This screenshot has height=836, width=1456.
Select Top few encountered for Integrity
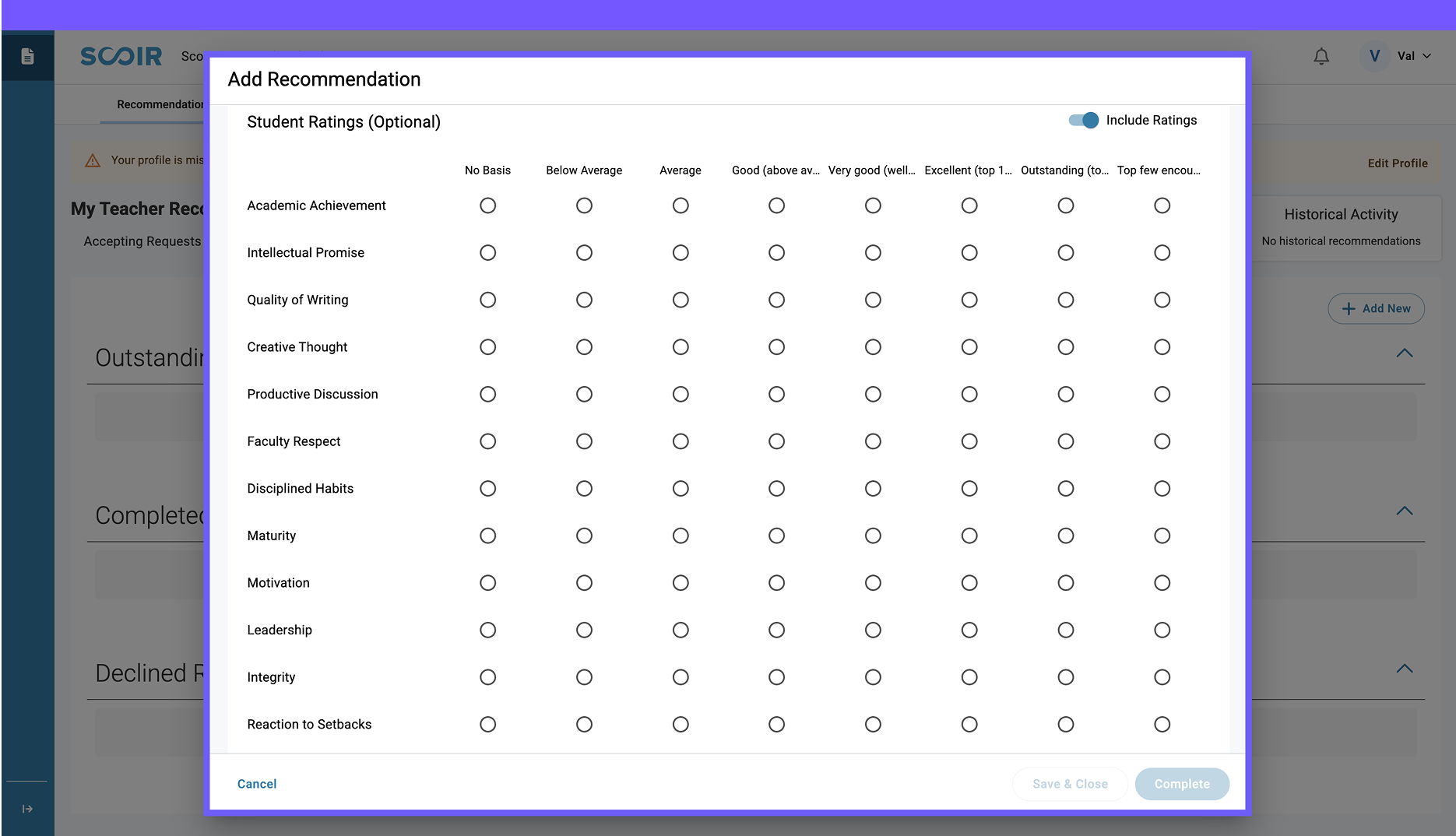tap(1162, 677)
